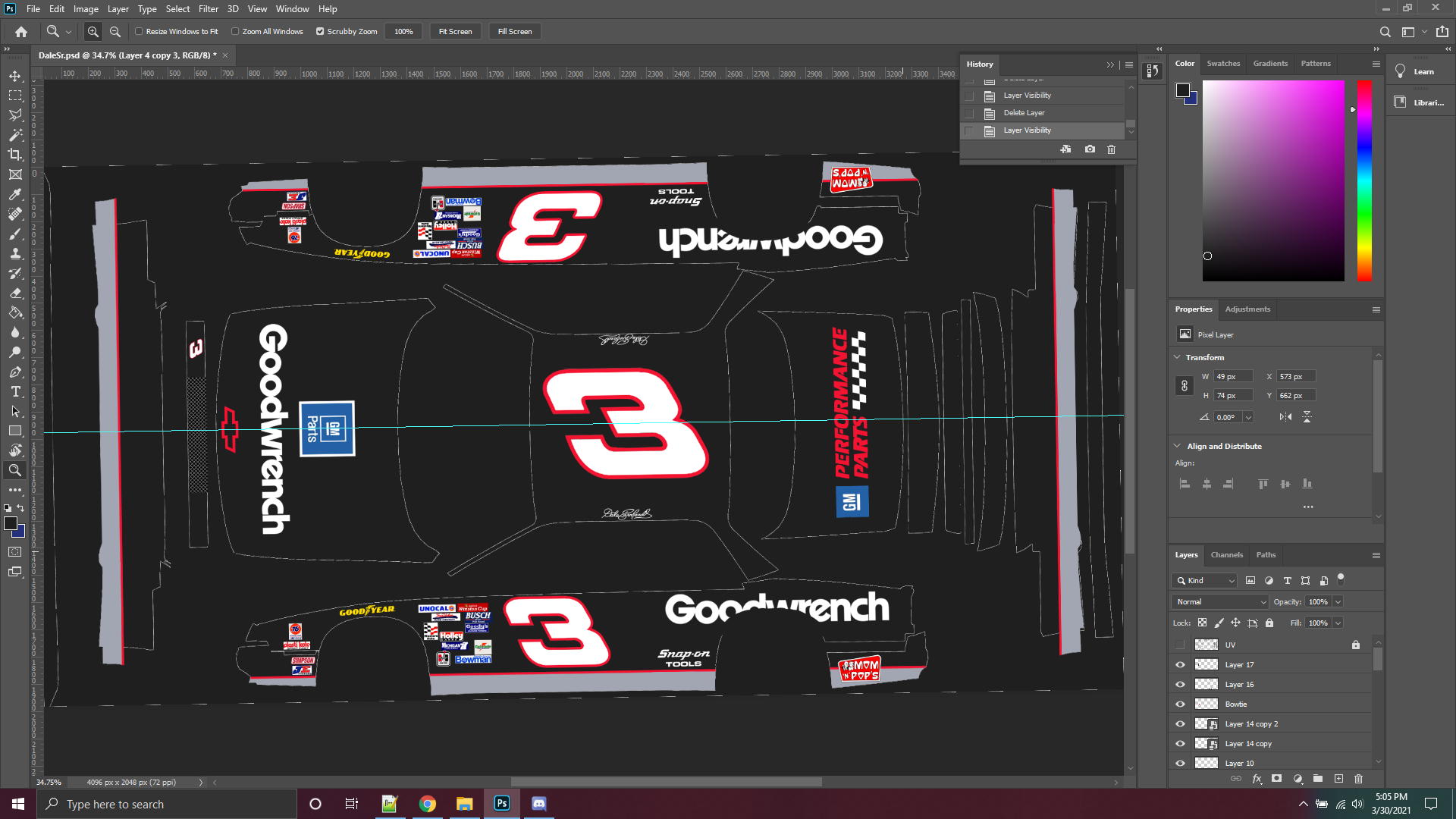Disable the Scrubby Zoom checkbox
This screenshot has width=1456, height=819.
click(x=320, y=32)
